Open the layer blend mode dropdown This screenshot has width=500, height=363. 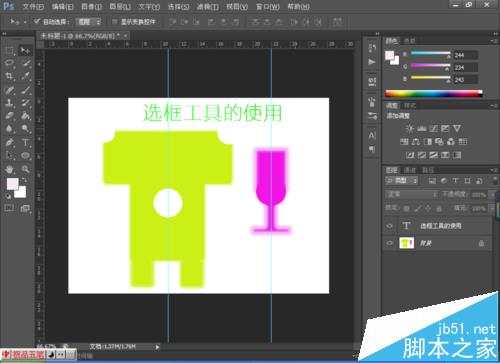tap(412, 194)
